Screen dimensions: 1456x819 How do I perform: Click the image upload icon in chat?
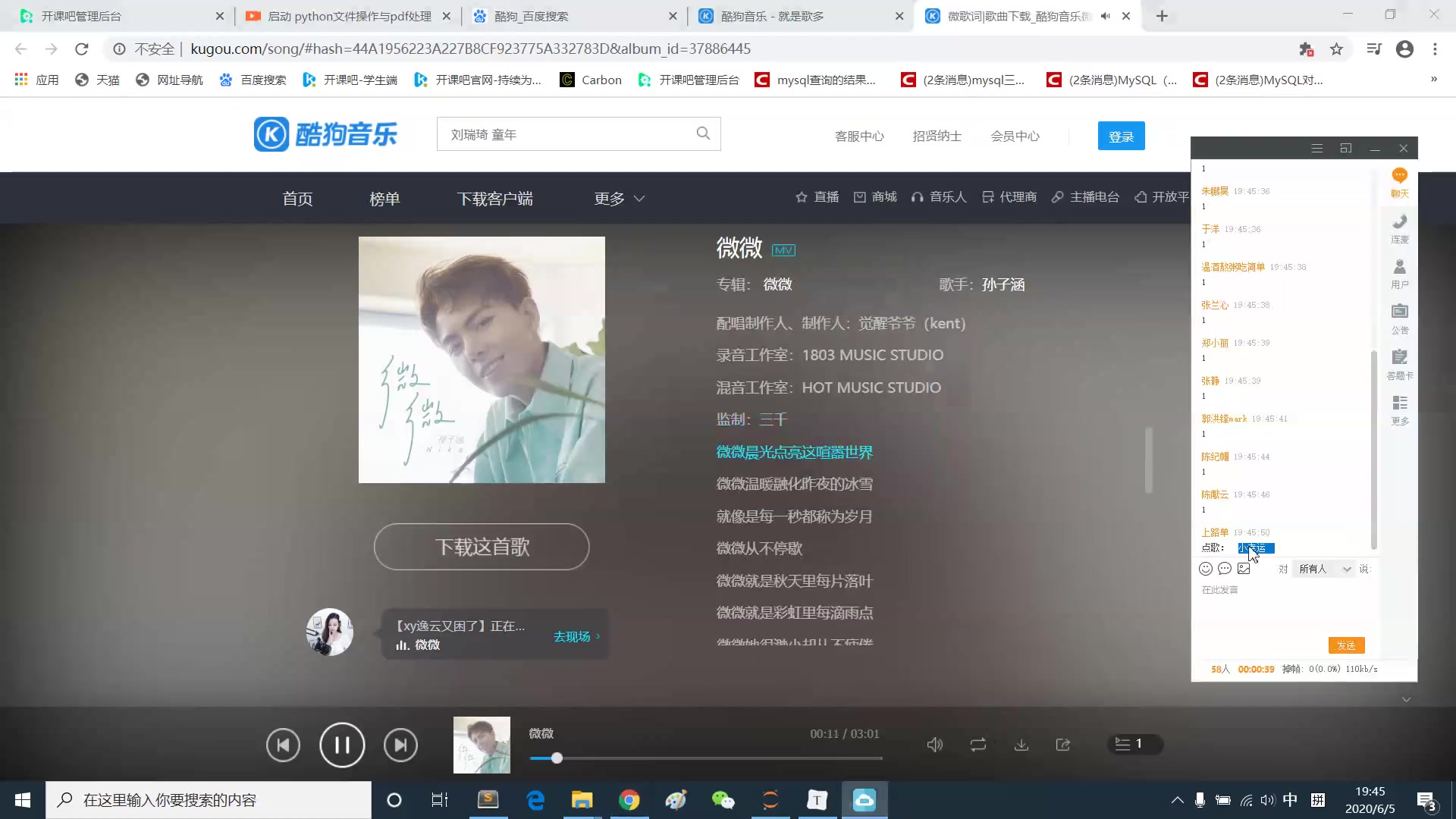[x=1244, y=569]
